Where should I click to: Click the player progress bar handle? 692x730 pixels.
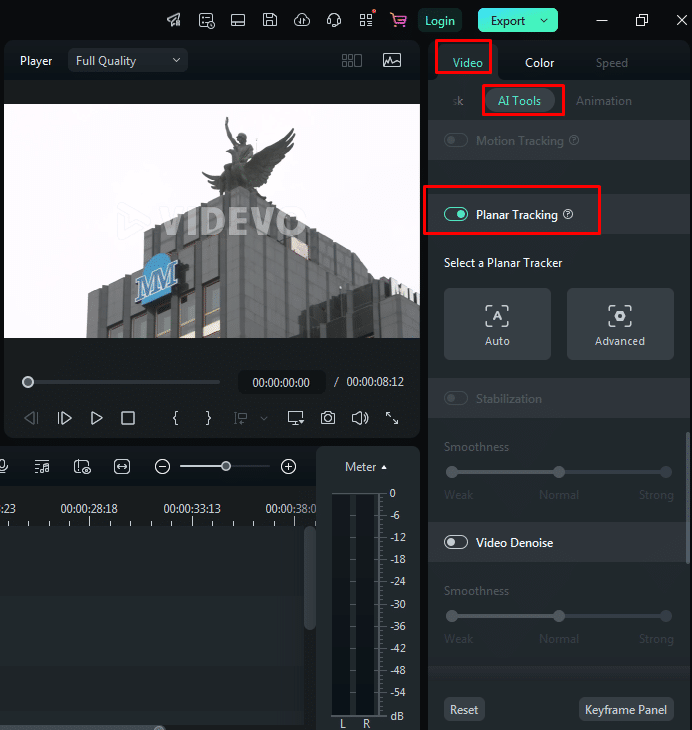tap(28, 382)
